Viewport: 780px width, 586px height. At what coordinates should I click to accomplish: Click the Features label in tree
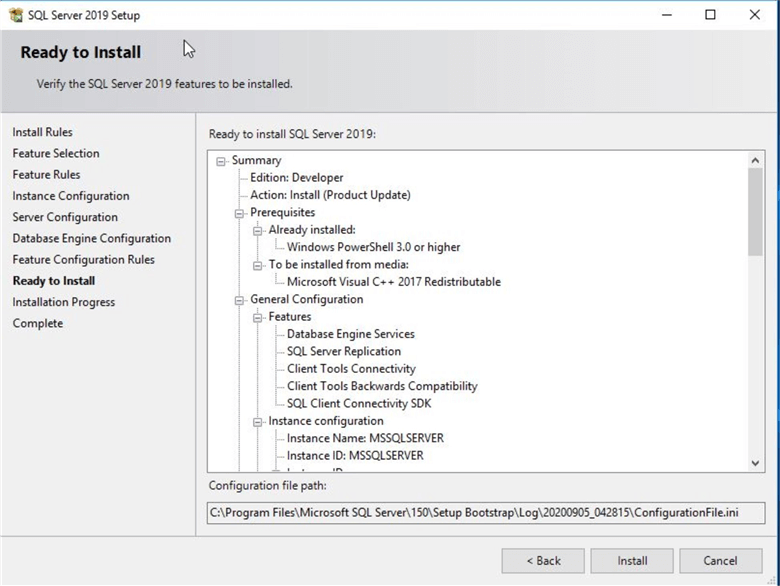(x=290, y=317)
